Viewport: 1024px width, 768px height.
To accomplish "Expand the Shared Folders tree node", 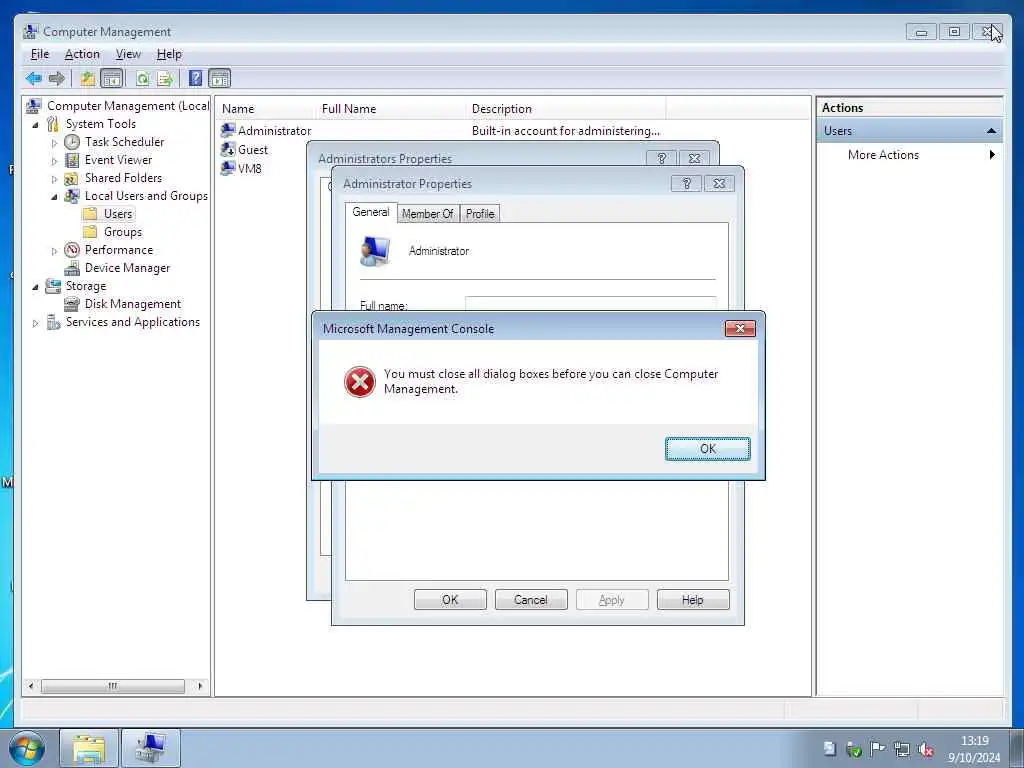I will pos(54,178).
